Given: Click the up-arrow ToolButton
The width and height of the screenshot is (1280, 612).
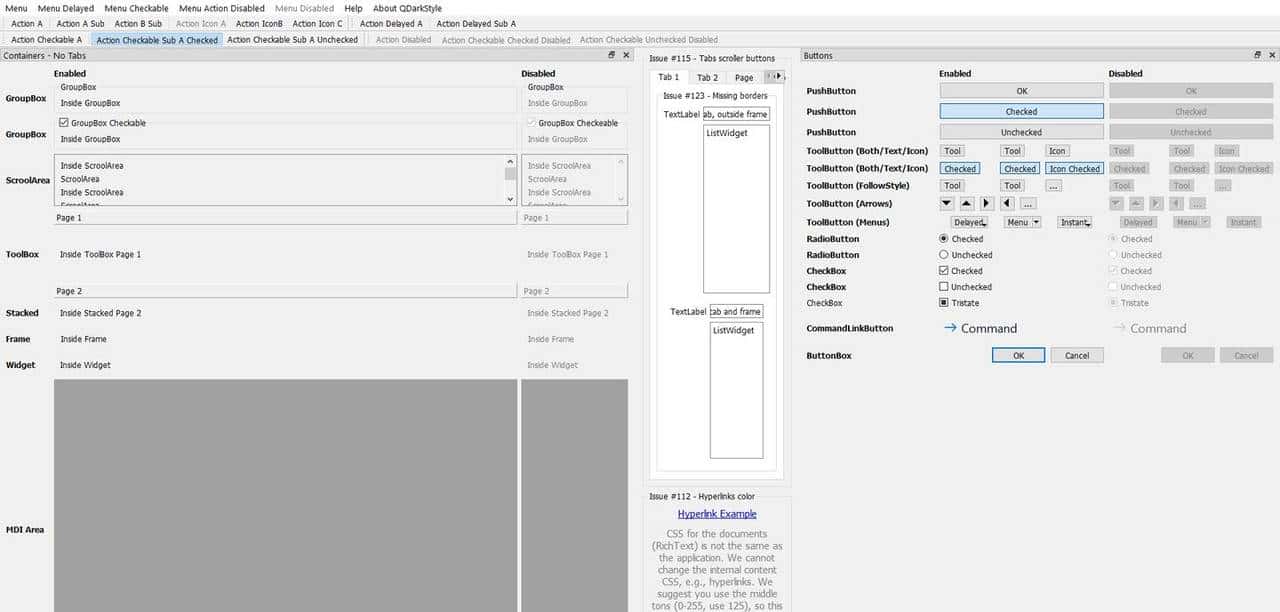Looking at the screenshot, I should pyautogui.click(x=965, y=203).
